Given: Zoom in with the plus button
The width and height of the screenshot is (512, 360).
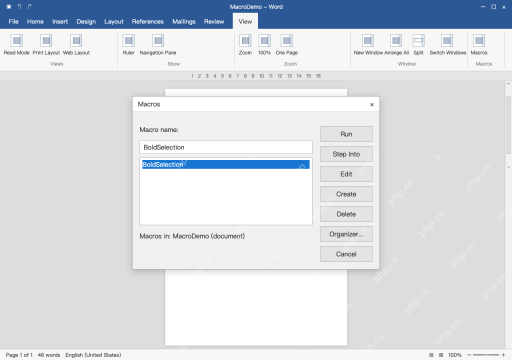Looking at the screenshot, I should pos(503,355).
